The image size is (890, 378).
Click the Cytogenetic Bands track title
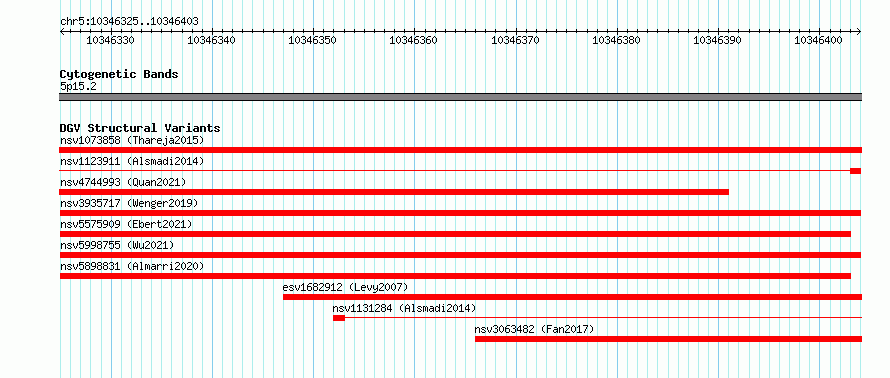[x=119, y=74]
